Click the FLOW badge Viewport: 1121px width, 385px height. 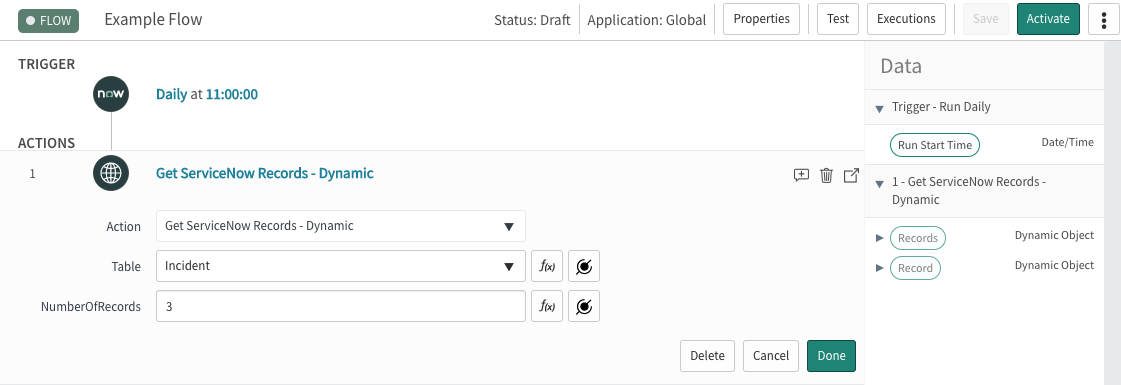[49, 20]
